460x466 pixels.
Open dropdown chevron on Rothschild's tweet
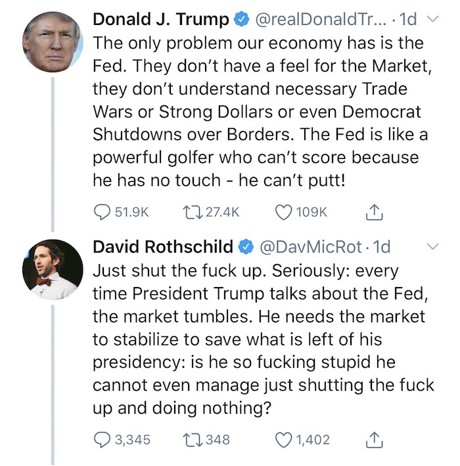(432, 247)
